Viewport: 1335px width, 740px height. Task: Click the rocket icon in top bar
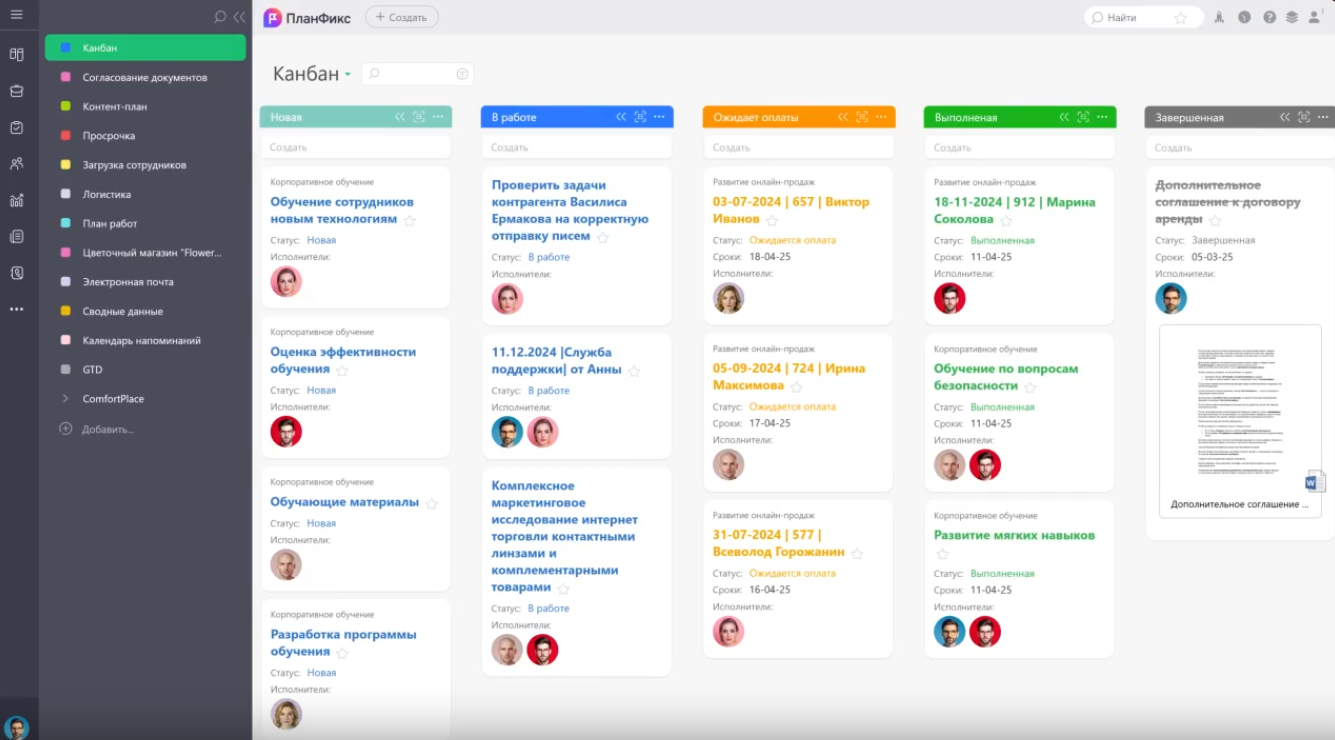point(1218,17)
